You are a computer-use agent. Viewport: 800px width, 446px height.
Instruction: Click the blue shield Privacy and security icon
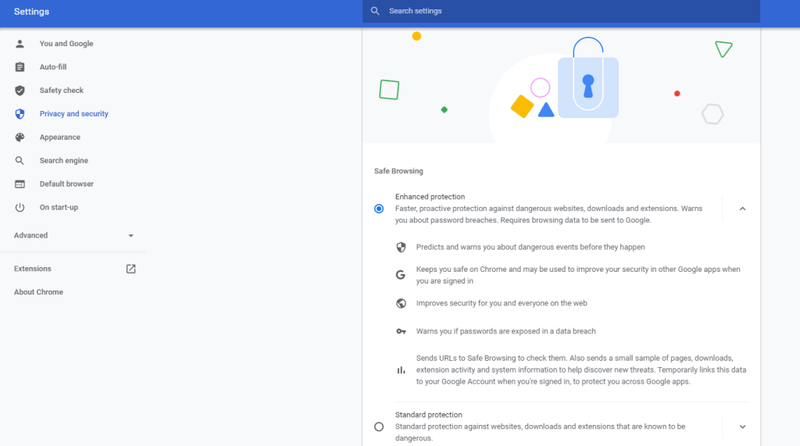[19, 114]
